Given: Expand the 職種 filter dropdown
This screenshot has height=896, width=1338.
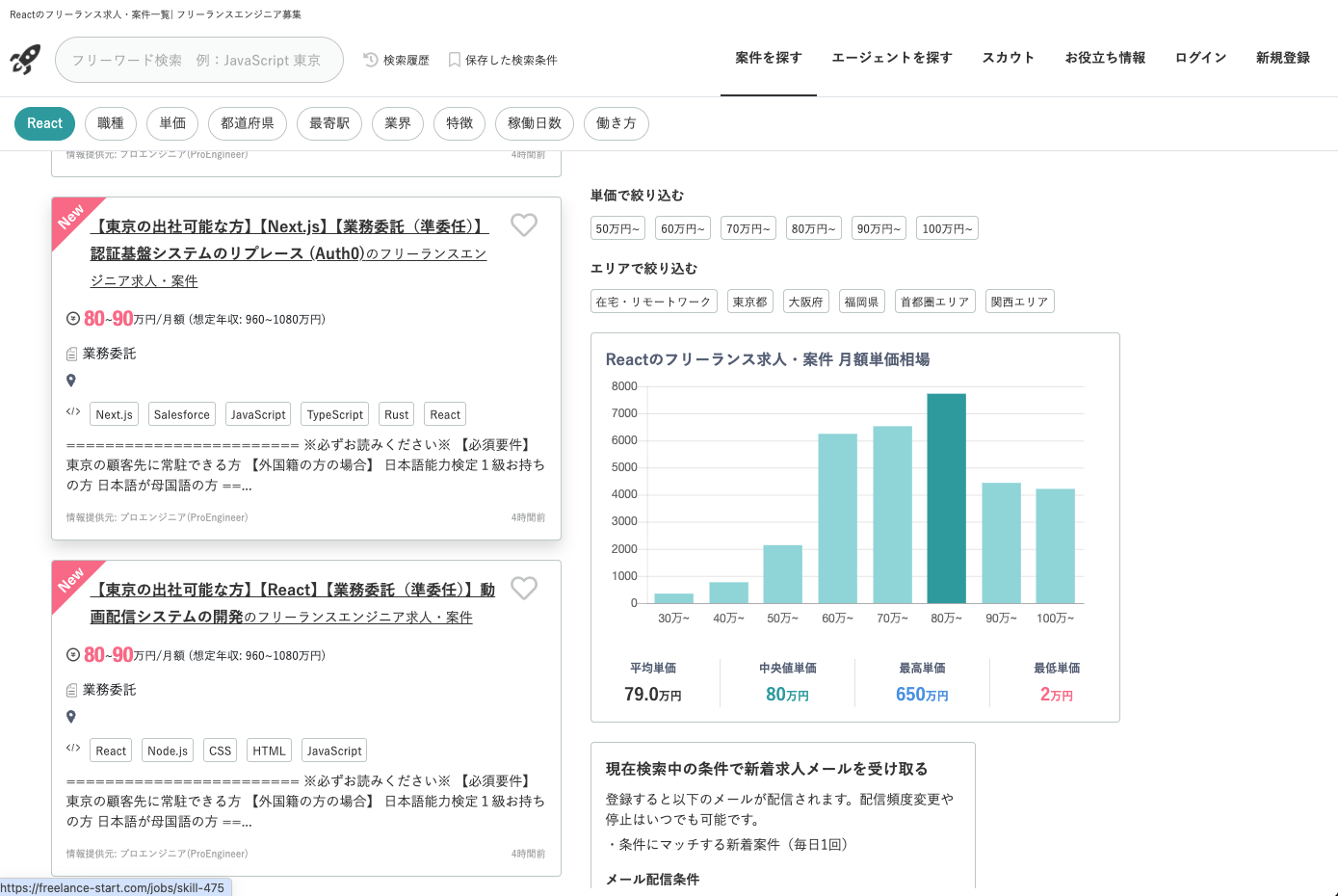Looking at the screenshot, I should tap(111, 123).
